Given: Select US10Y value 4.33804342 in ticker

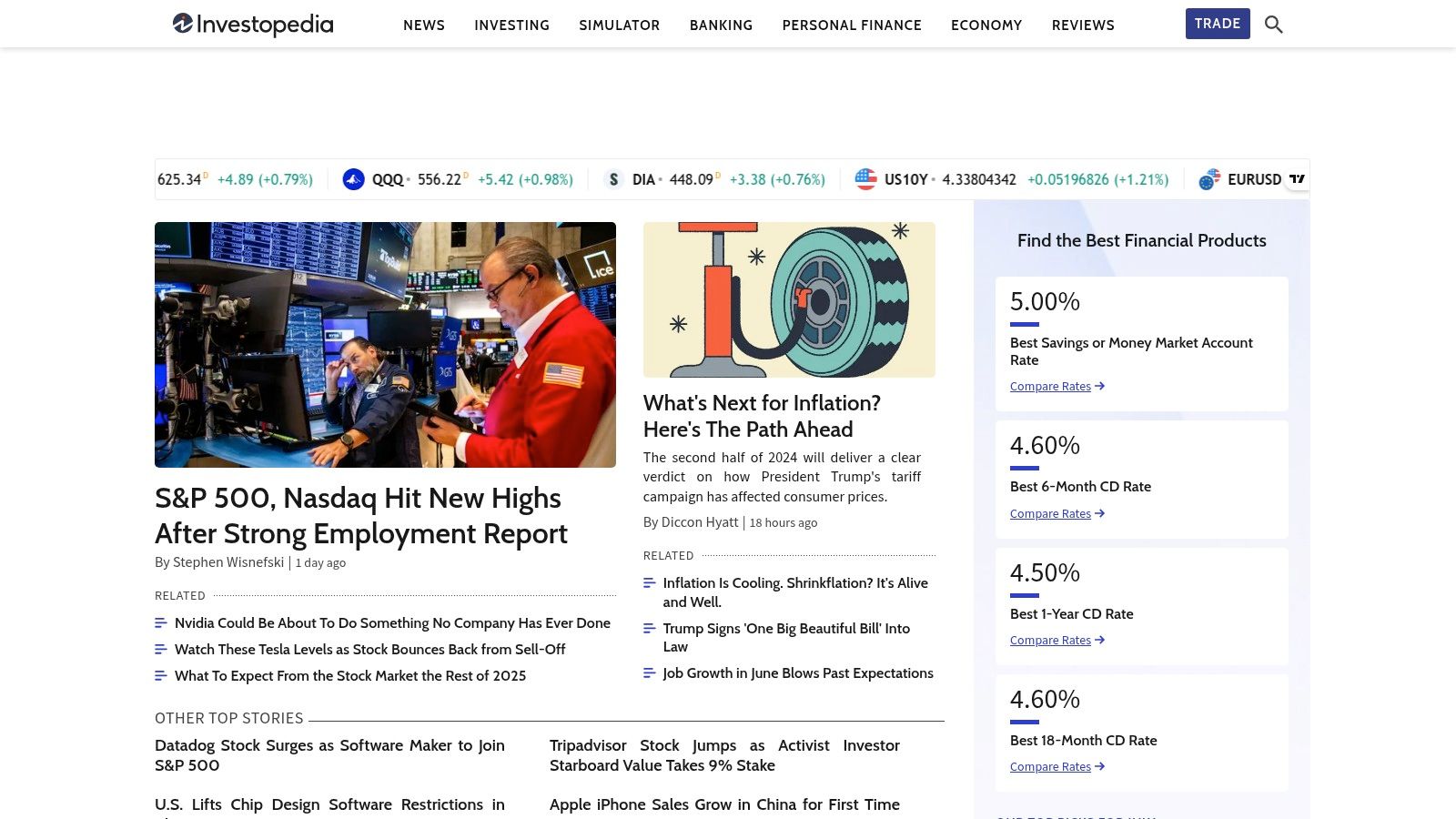Looking at the screenshot, I should tap(979, 179).
